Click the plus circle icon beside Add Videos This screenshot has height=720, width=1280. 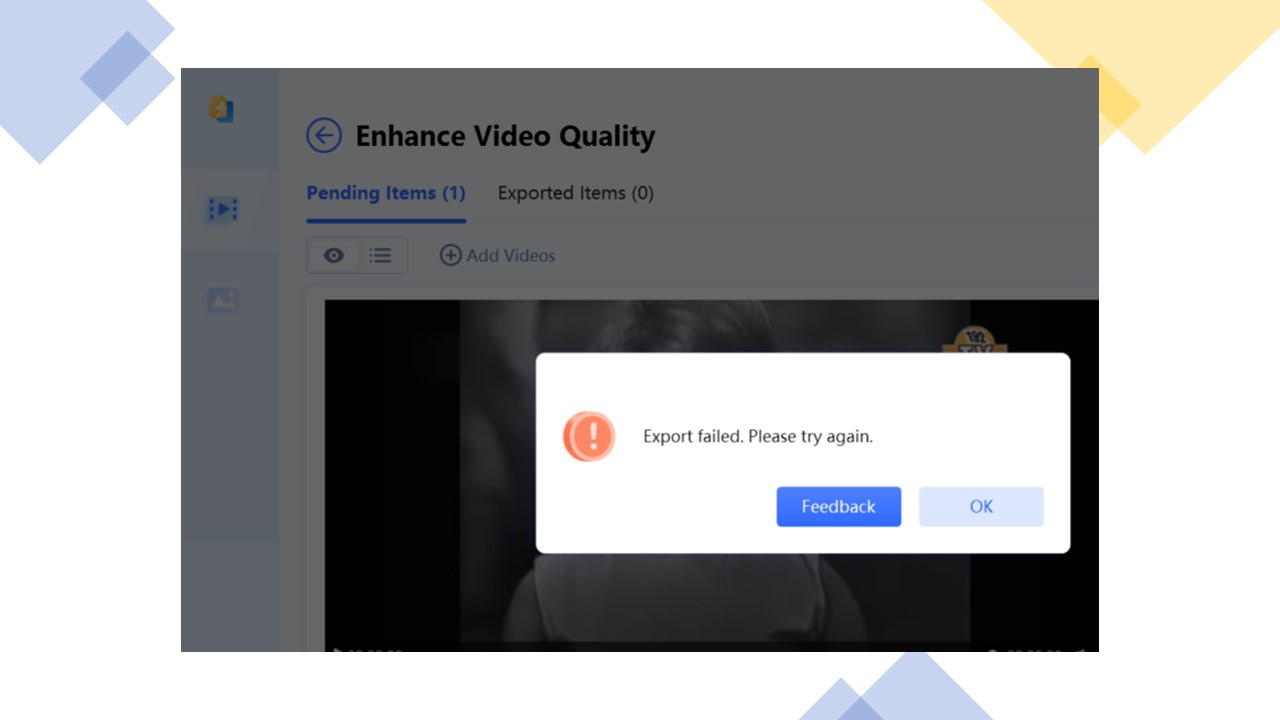pos(451,255)
